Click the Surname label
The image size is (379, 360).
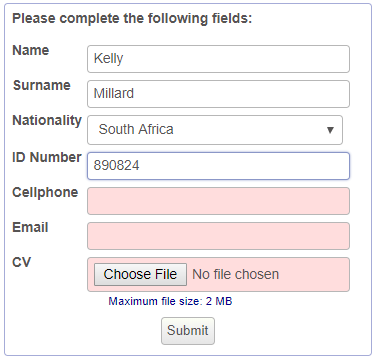pyautogui.click(x=42, y=86)
